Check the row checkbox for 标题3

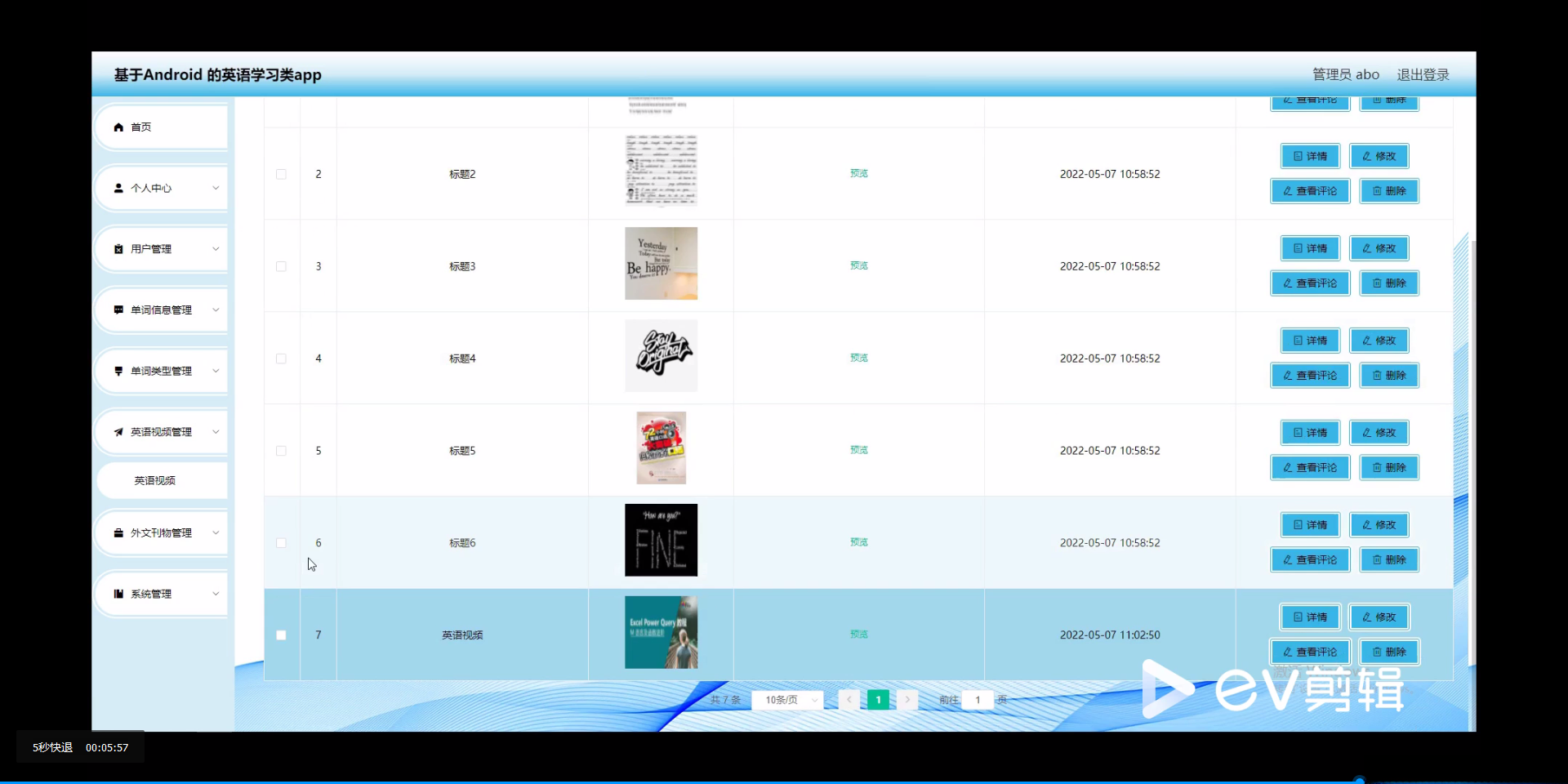(281, 266)
